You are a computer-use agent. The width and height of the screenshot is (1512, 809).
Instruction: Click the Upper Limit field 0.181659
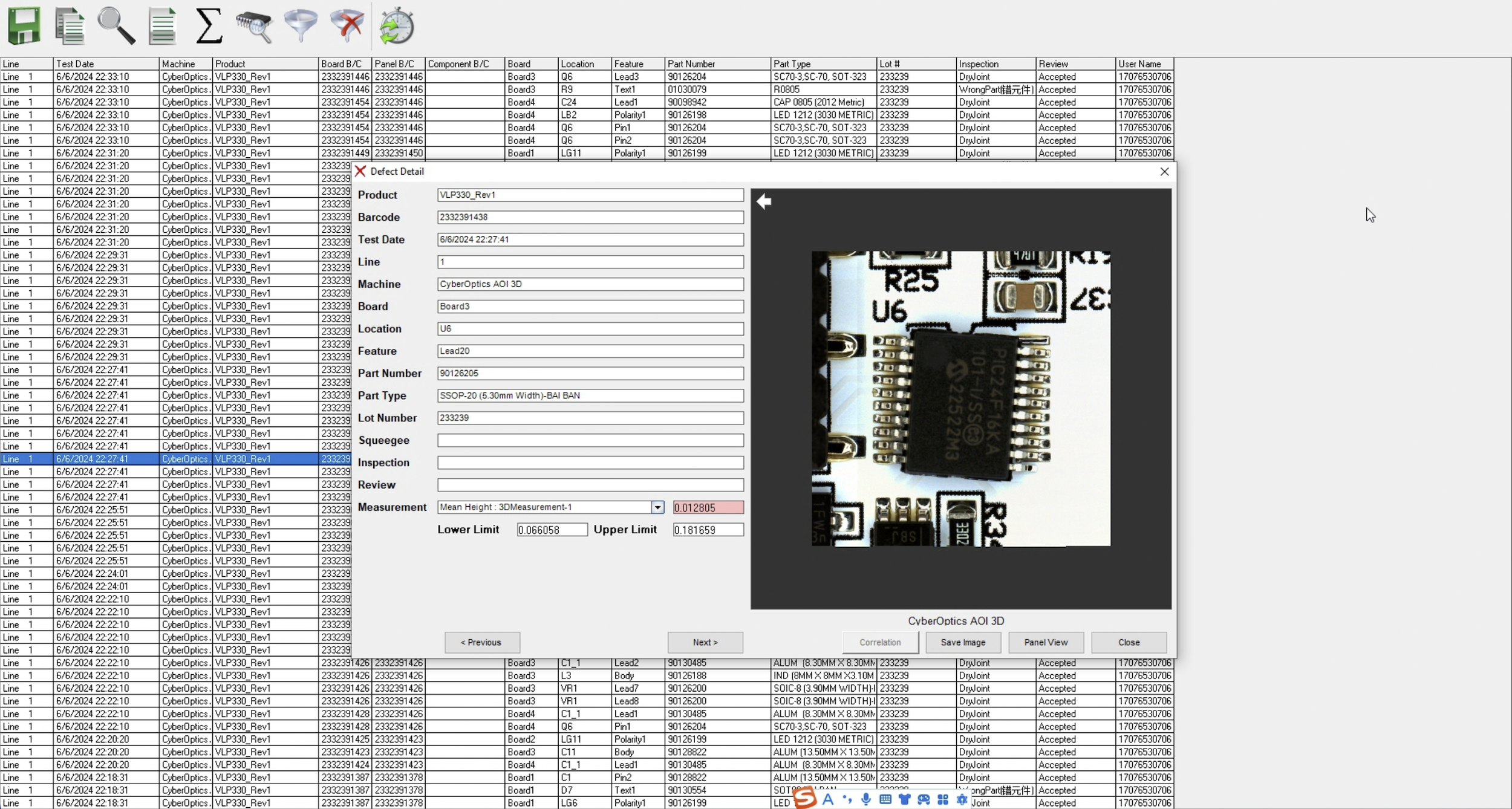pyautogui.click(x=708, y=530)
